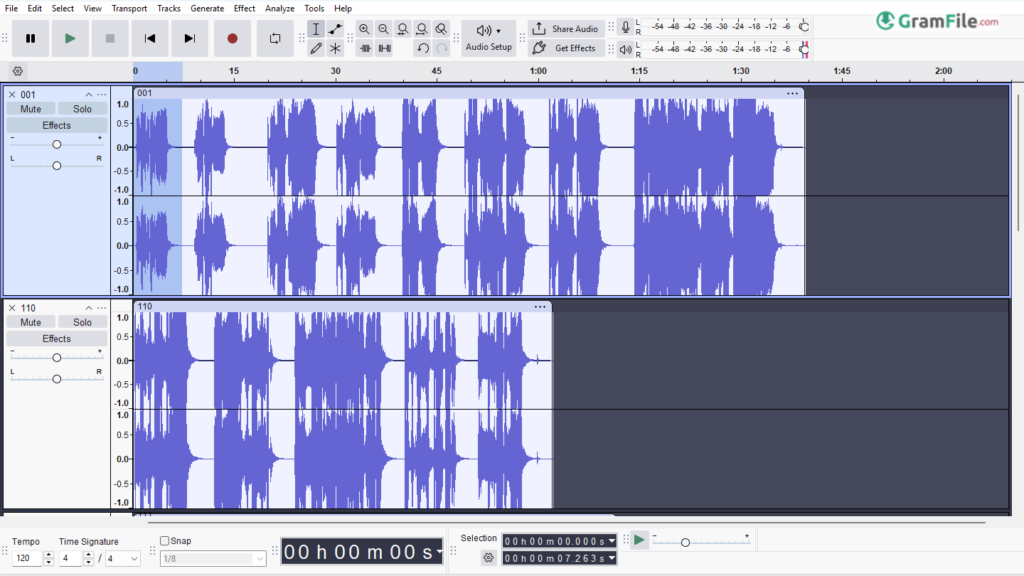The height and width of the screenshot is (576, 1024).
Task: Click the Zoom In magnifier
Action: click(364, 29)
